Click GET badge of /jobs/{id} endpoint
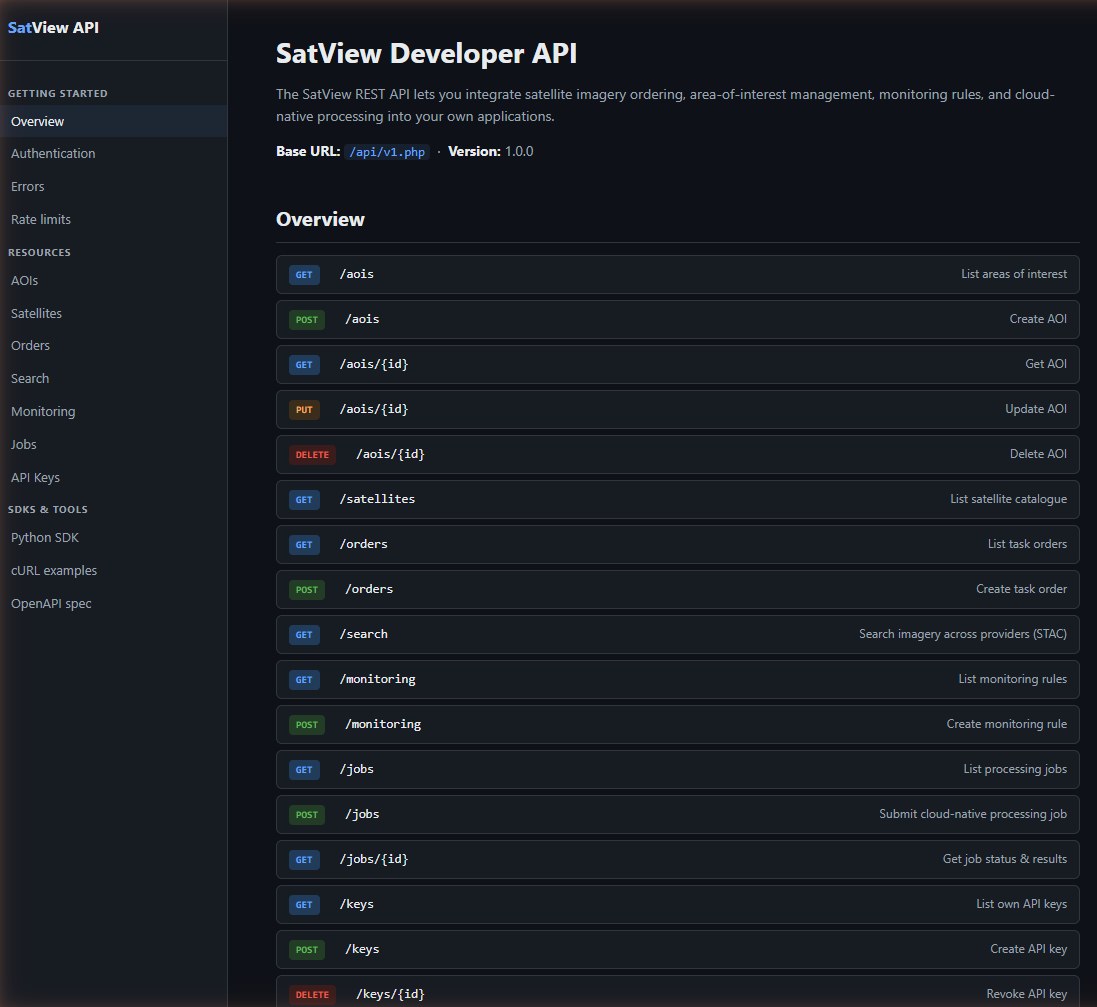 click(x=304, y=859)
